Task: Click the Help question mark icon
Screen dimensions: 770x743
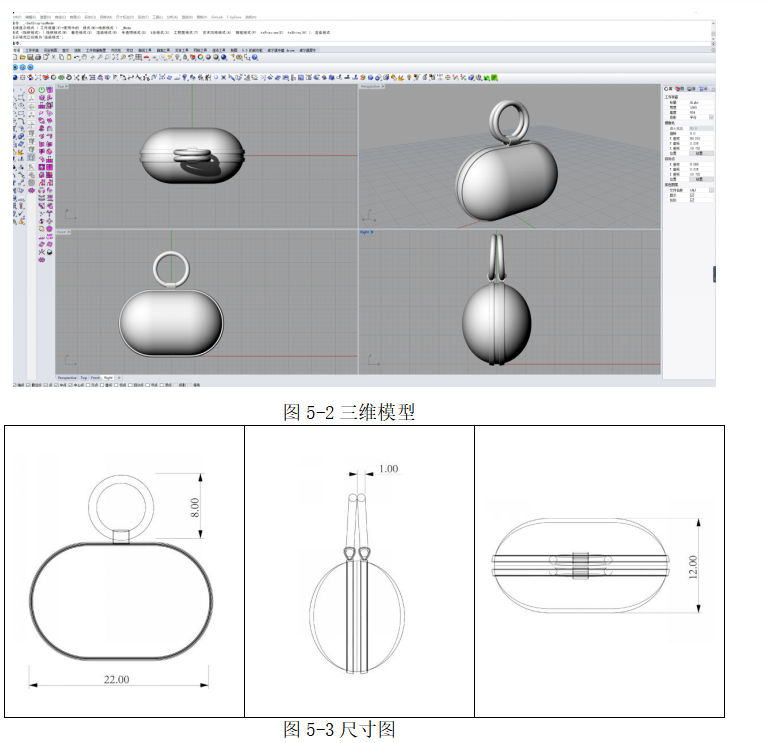Action: (x=254, y=57)
